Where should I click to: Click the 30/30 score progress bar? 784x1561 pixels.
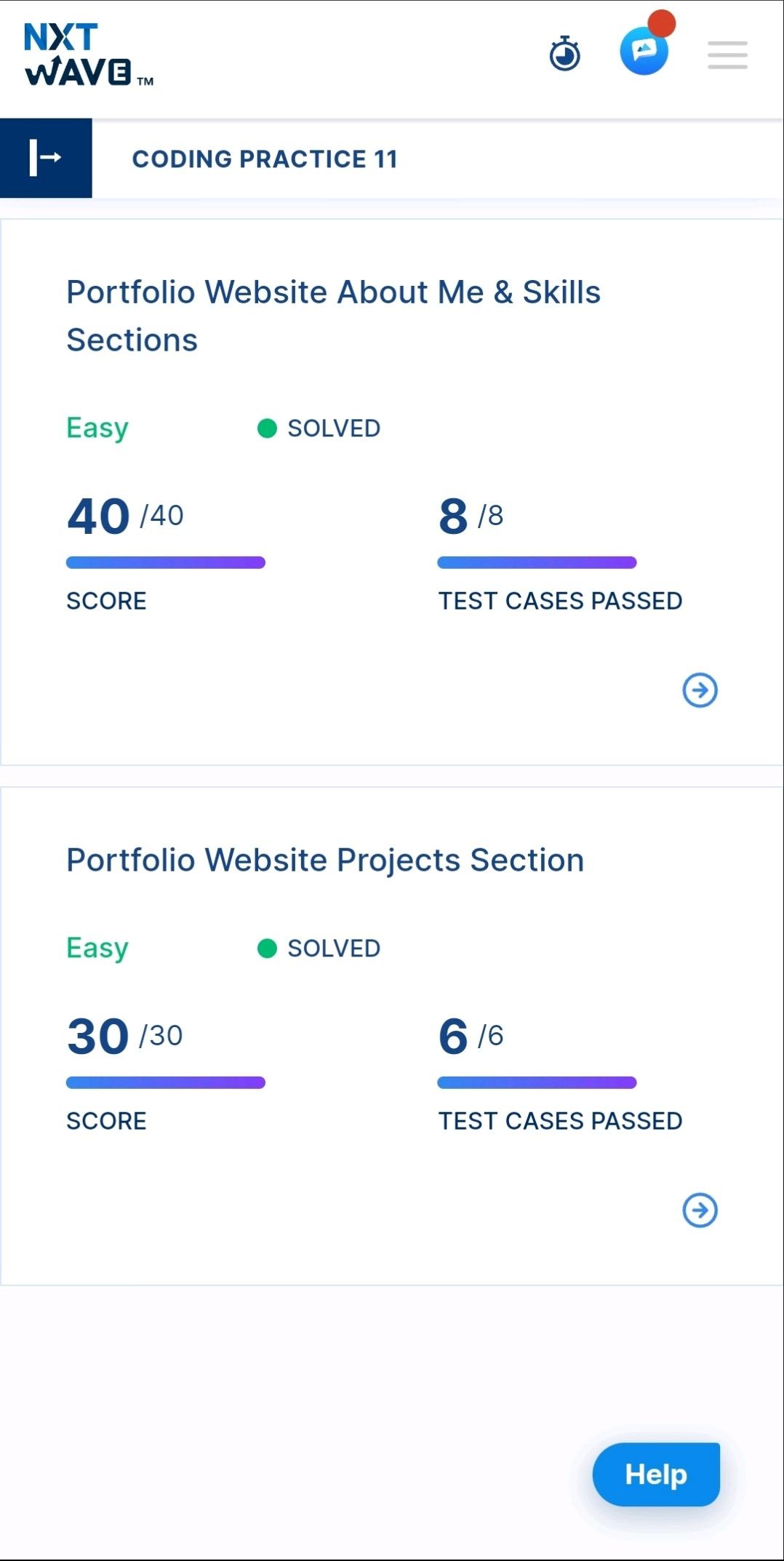click(x=166, y=1082)
